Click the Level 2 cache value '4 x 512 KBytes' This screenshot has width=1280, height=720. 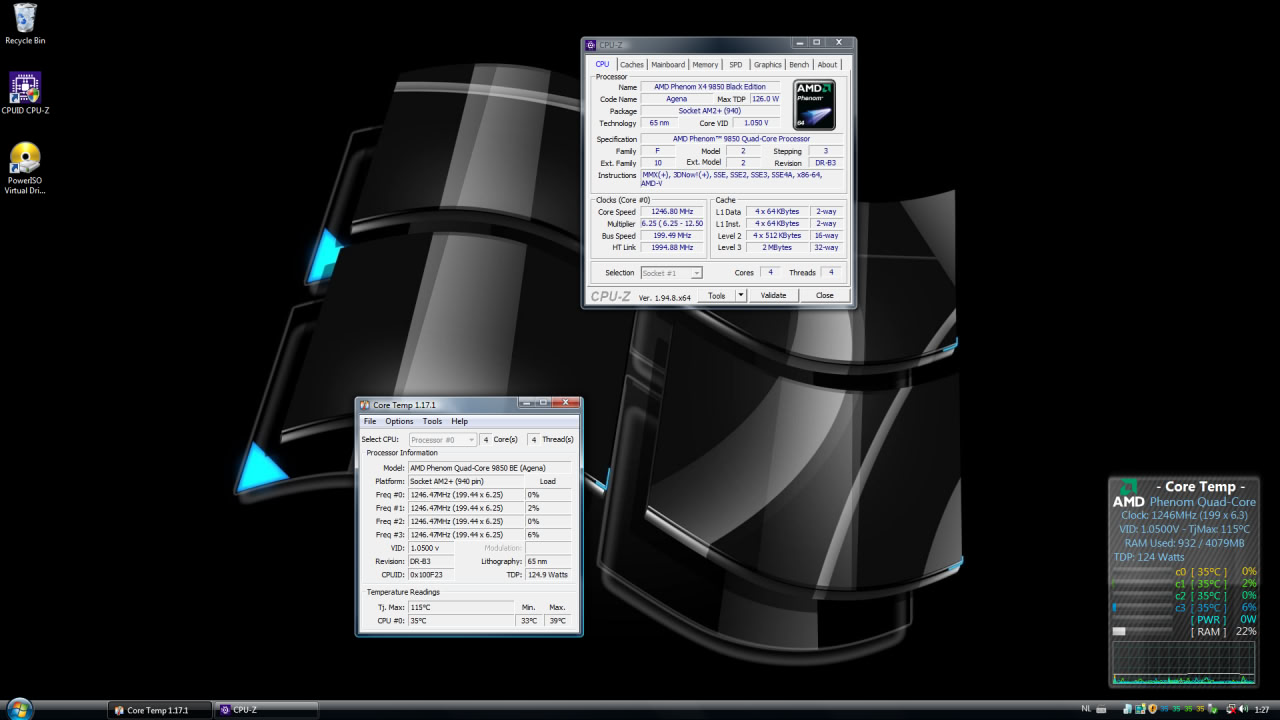777,236
